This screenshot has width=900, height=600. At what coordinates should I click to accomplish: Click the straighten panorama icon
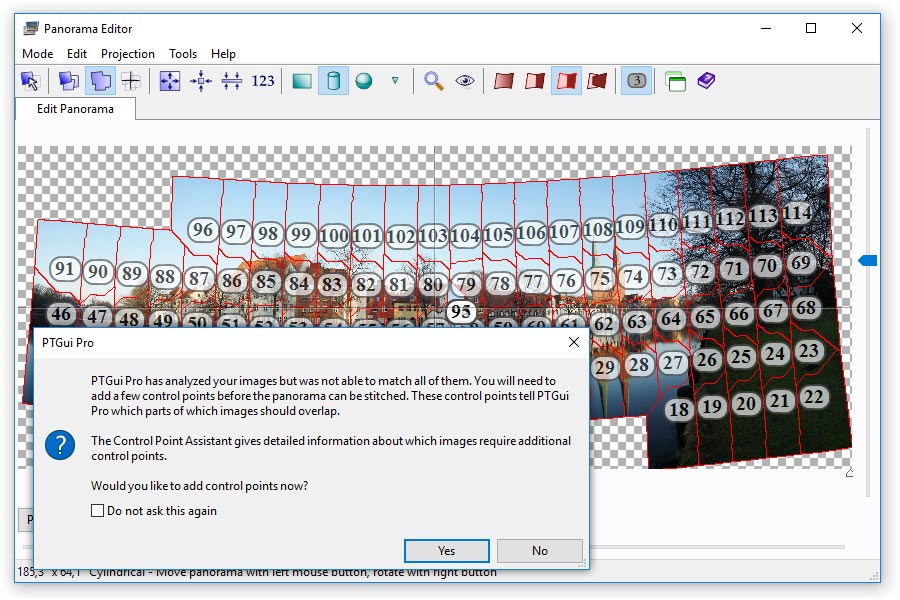[x=232, y=81]
